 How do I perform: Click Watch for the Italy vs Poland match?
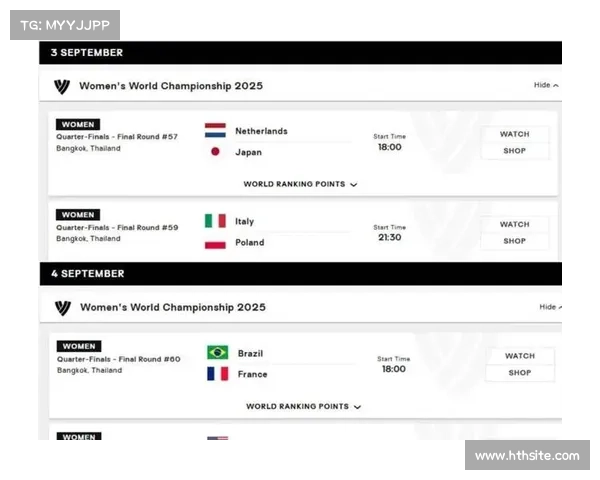[x=514, y=224]
